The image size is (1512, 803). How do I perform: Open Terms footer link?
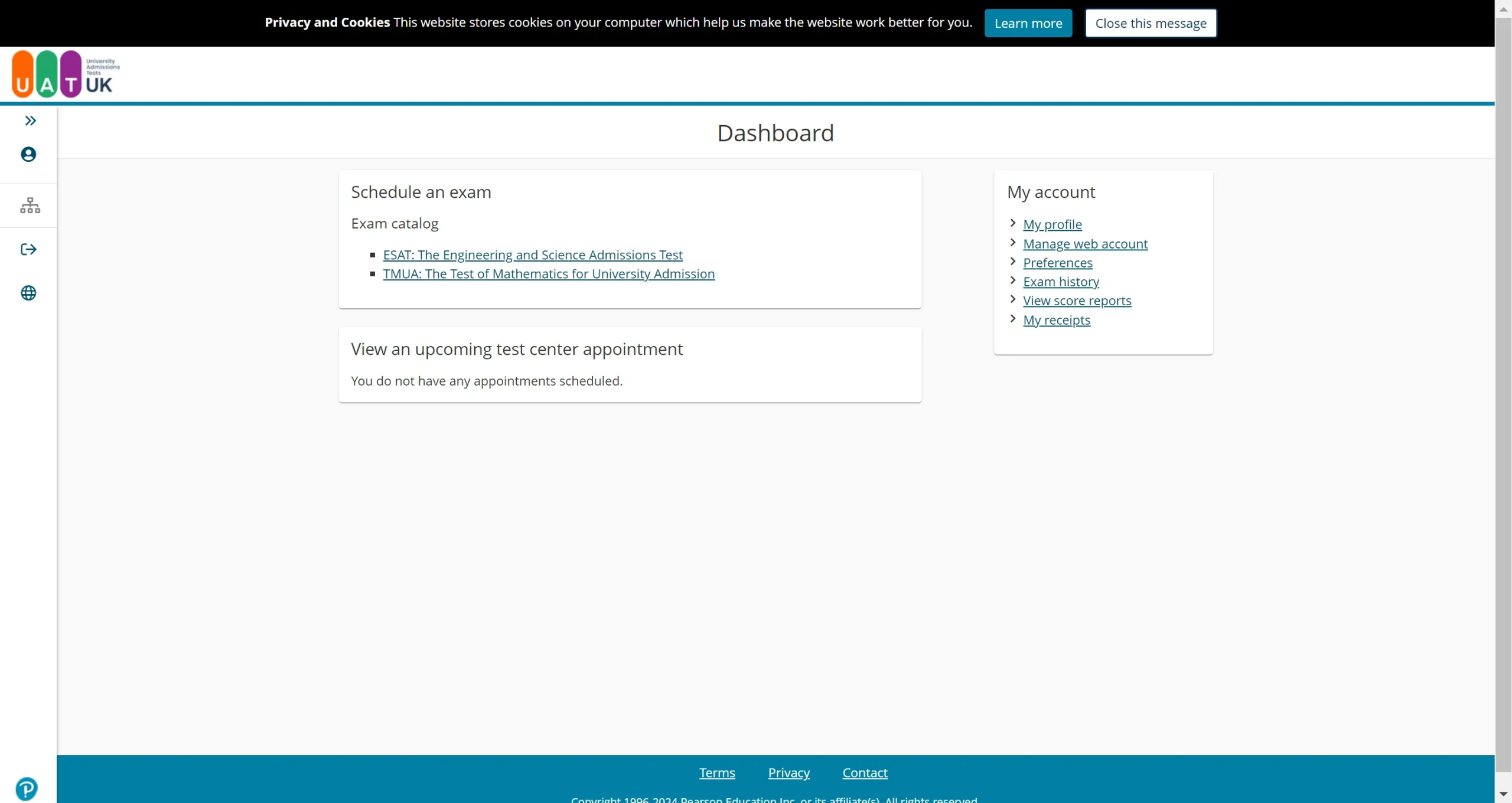pyautogui.click(x=717, y=773)
